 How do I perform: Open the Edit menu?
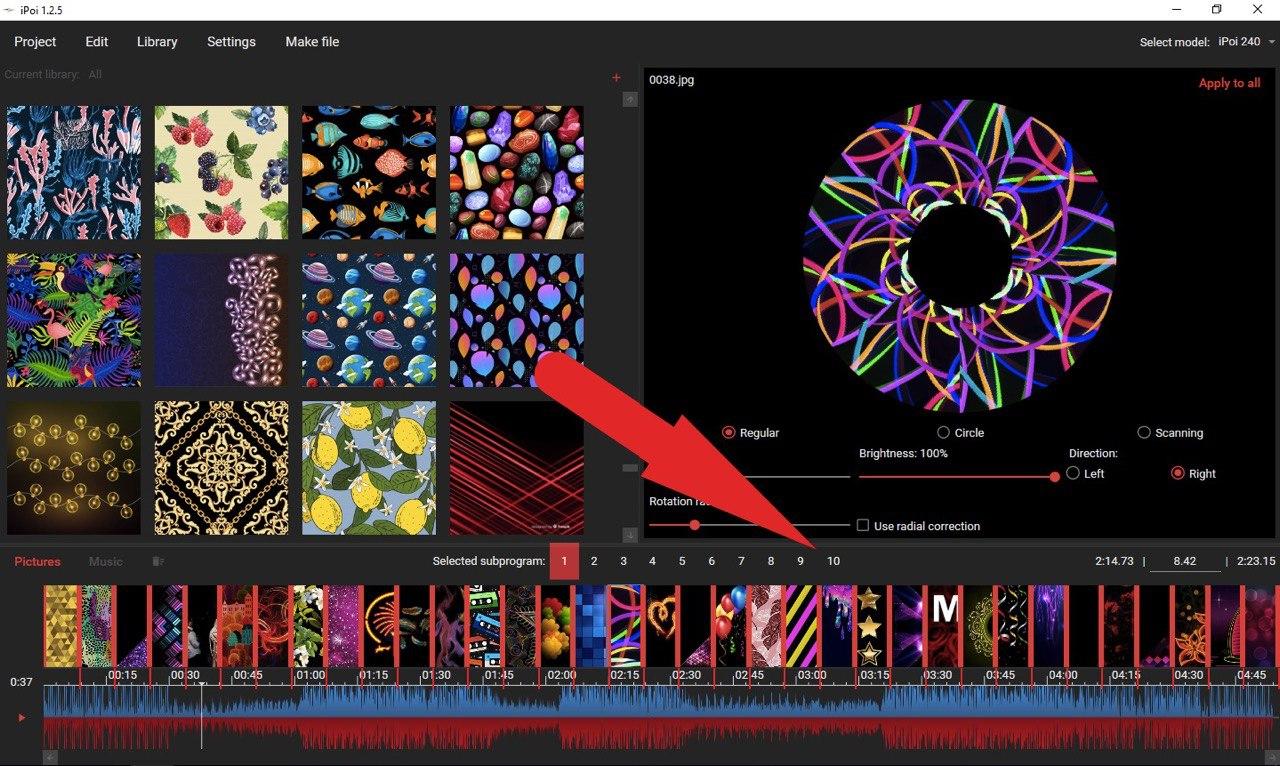(97, 42)
